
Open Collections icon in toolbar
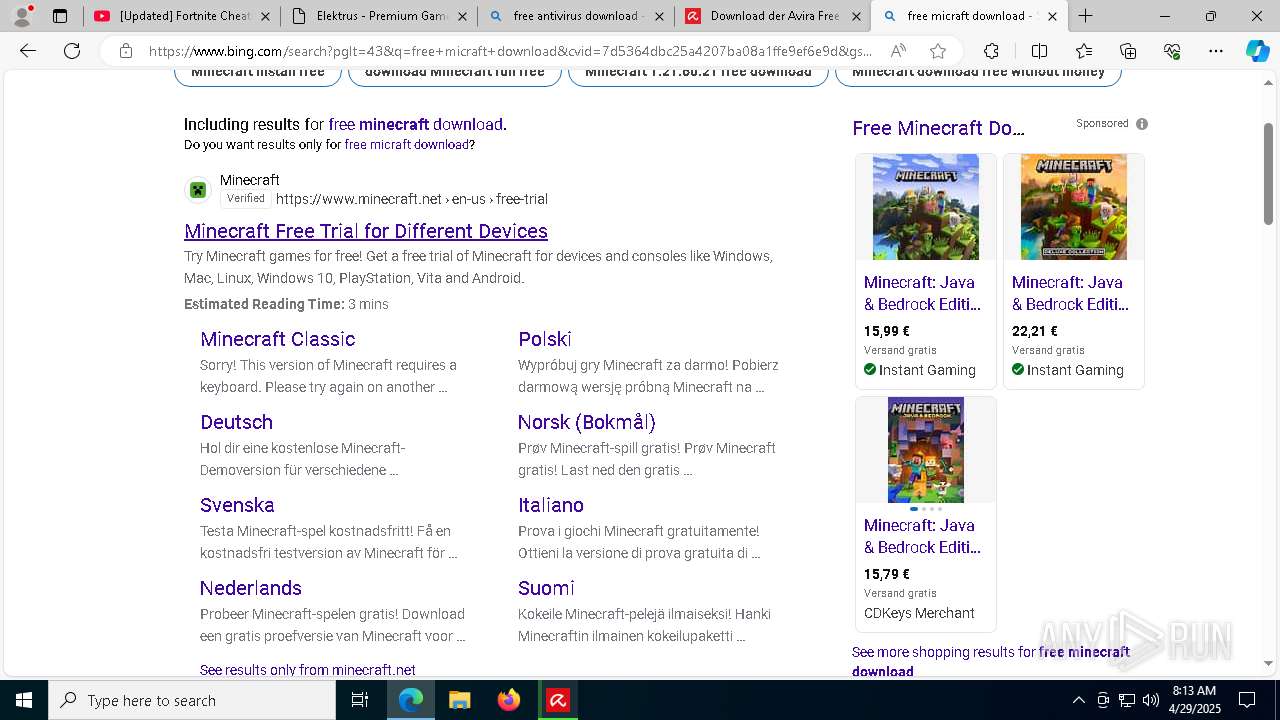click(x=1128, y=51)
